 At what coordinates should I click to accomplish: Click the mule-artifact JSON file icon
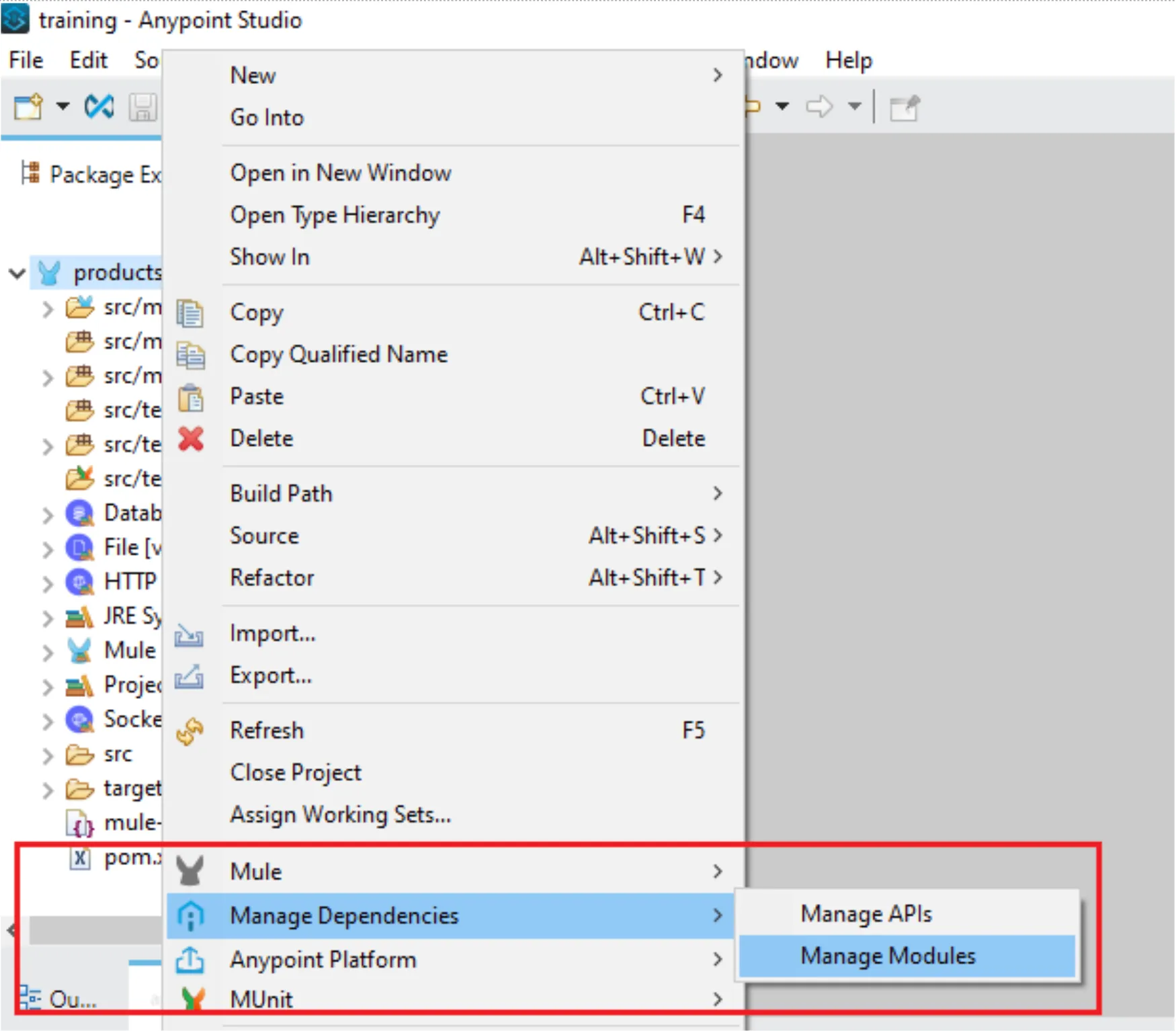80,823
